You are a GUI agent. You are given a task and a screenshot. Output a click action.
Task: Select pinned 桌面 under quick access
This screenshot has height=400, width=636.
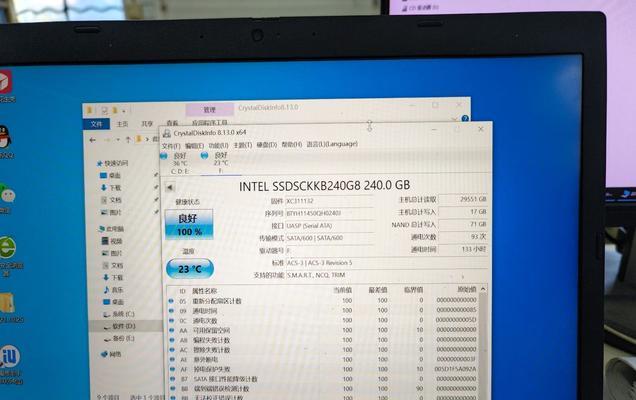coord(110,176)
